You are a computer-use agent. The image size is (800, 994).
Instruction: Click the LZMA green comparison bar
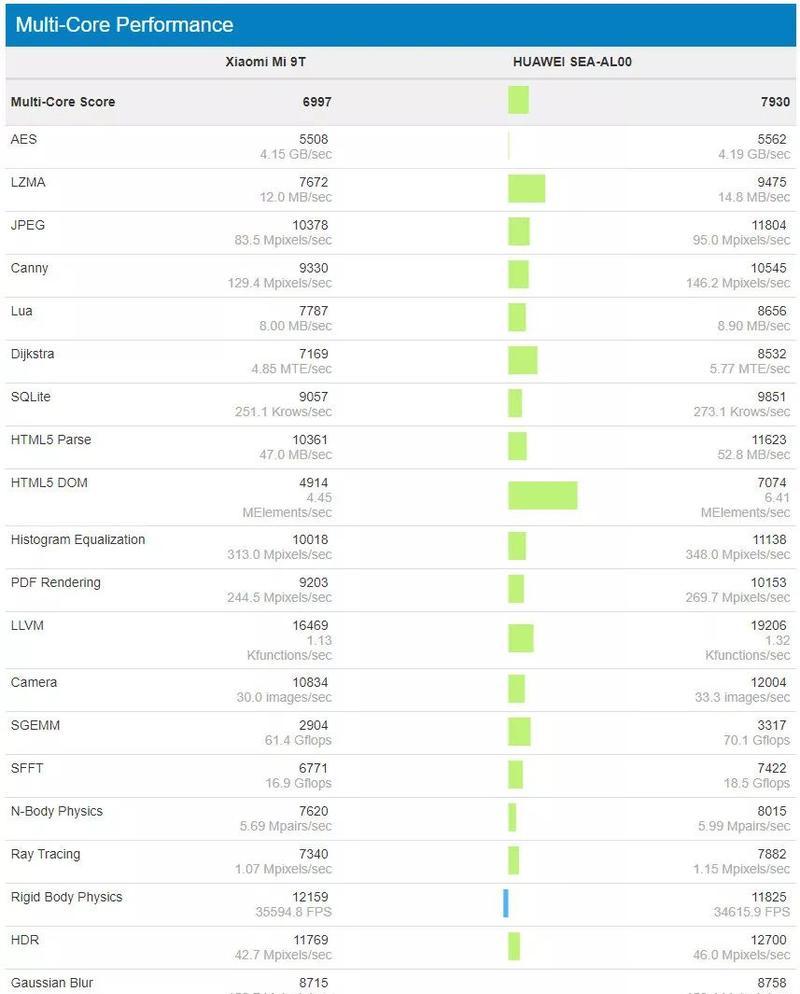click(x=526, y=189)
